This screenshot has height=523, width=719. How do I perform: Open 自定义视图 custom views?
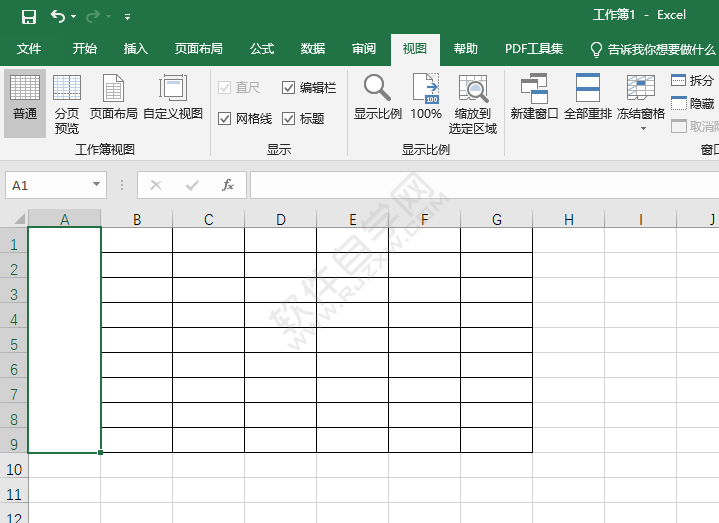click(173, 98)
